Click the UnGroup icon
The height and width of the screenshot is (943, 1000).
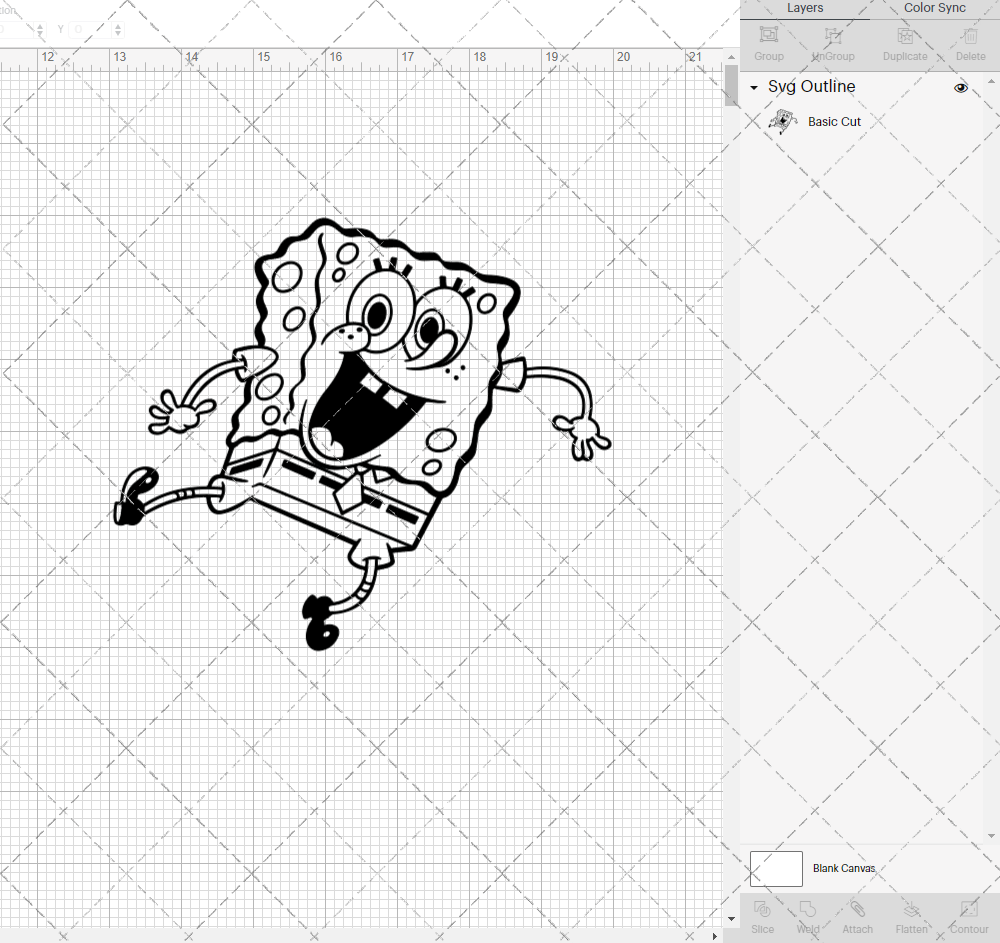(x=833, y=35)
